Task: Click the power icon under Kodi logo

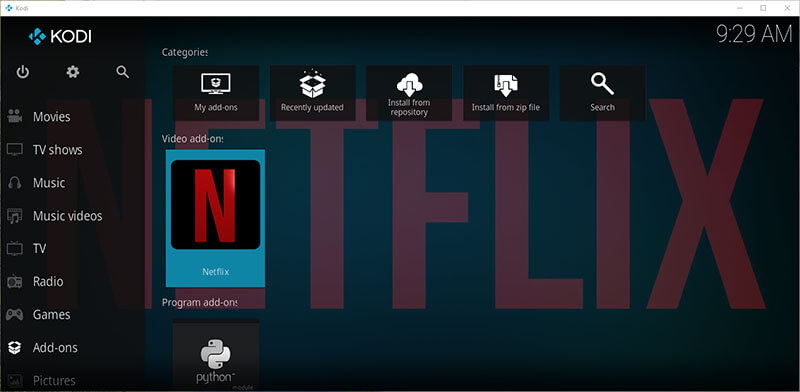Action: point(22,72)
